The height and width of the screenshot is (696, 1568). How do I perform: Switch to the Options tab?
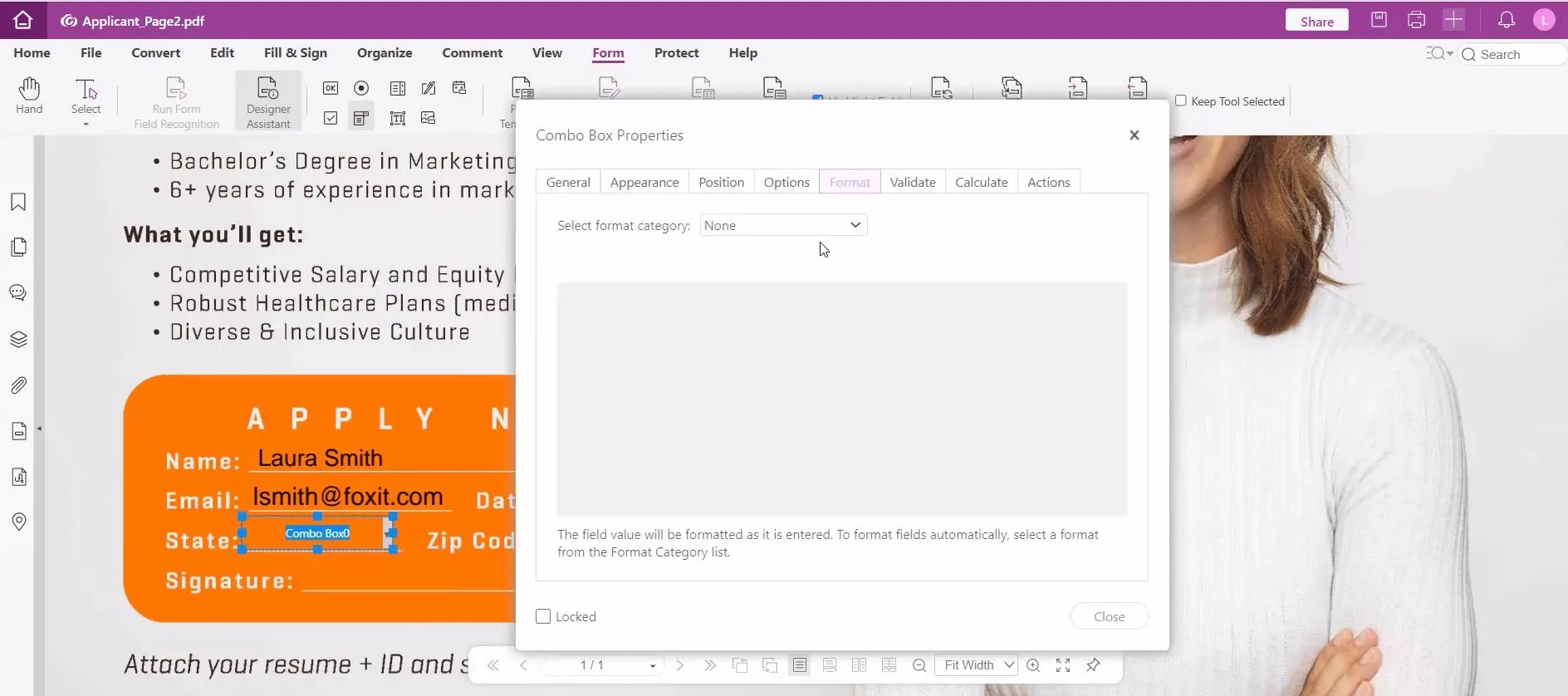(786, 182)
